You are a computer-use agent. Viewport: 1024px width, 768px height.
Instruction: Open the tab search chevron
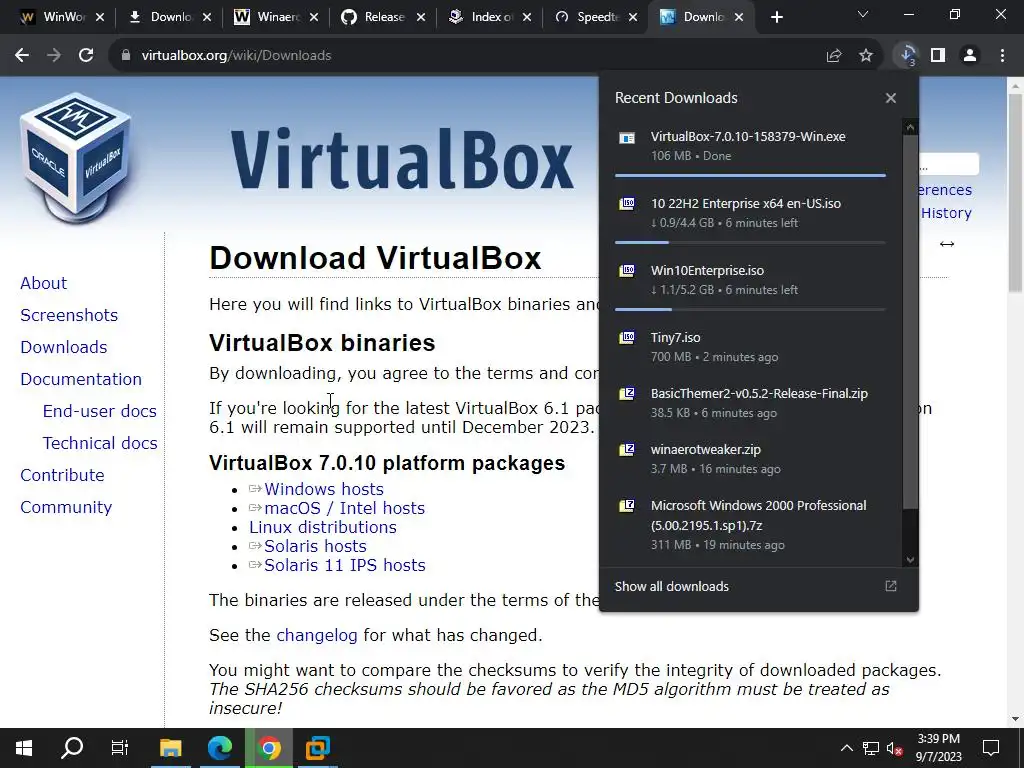(x=863, y=14)
